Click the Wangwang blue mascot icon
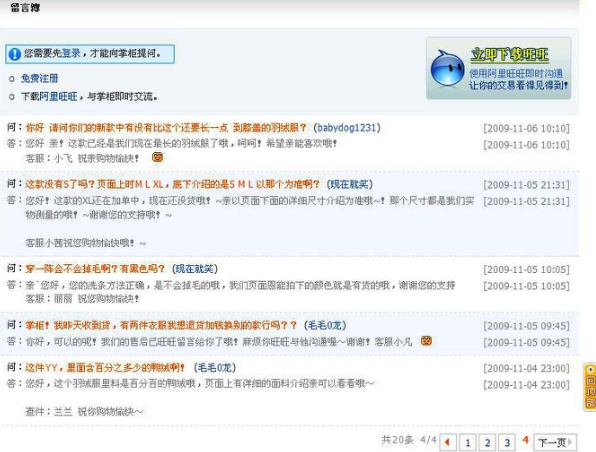The width and height of the screenshot is (596, 452). click(447, 68)
